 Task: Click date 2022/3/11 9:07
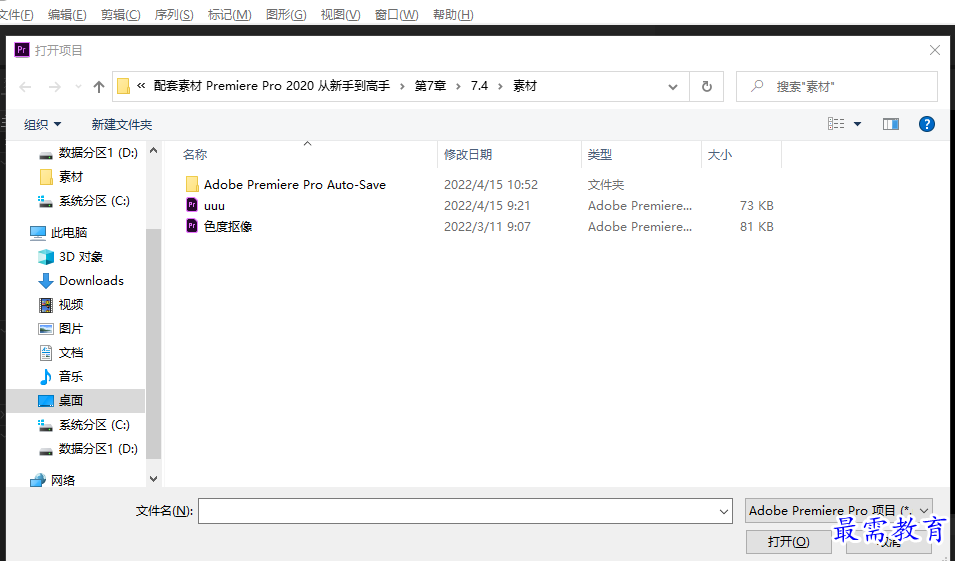487,227
